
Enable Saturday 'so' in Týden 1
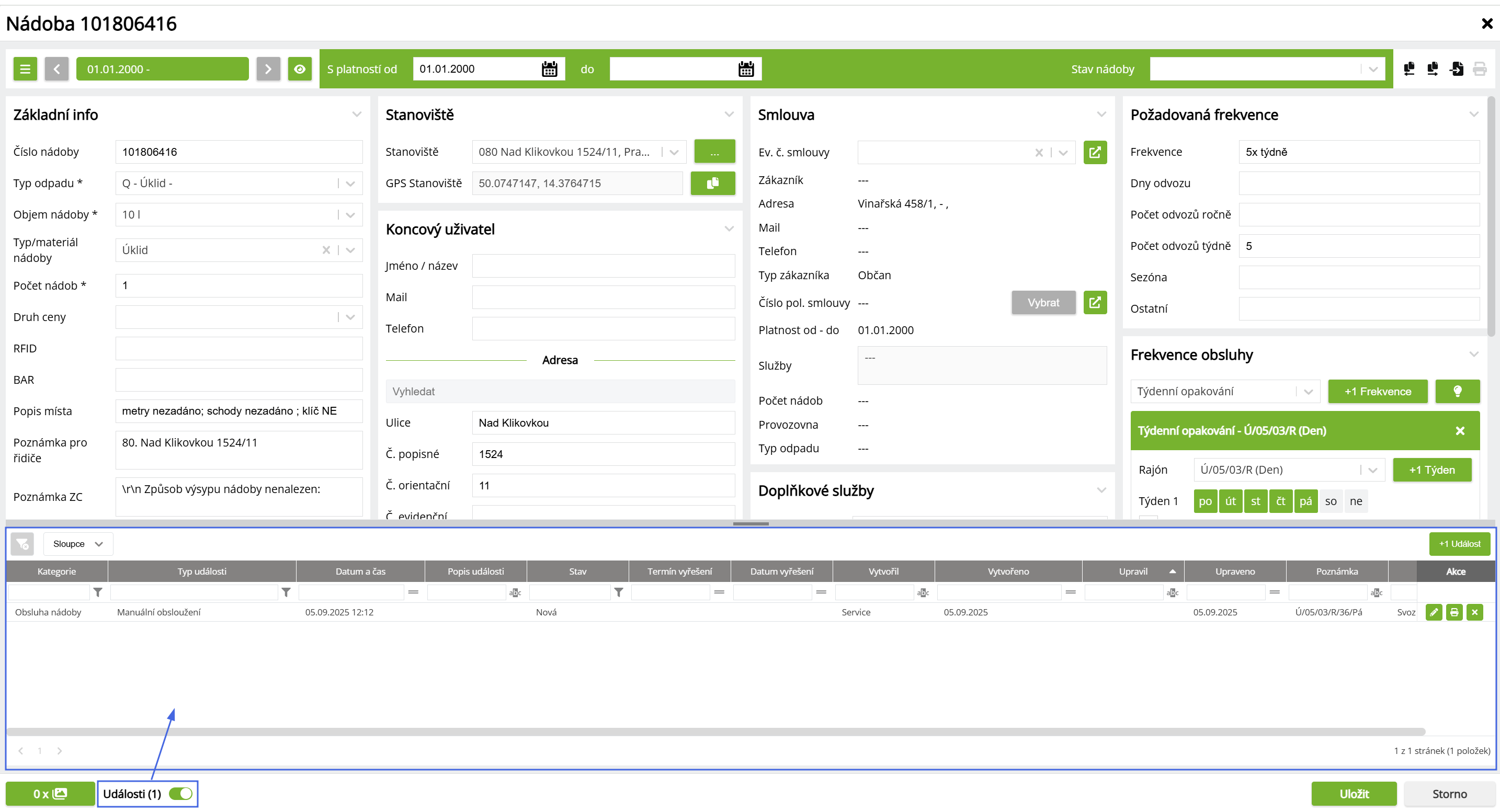1331,501
